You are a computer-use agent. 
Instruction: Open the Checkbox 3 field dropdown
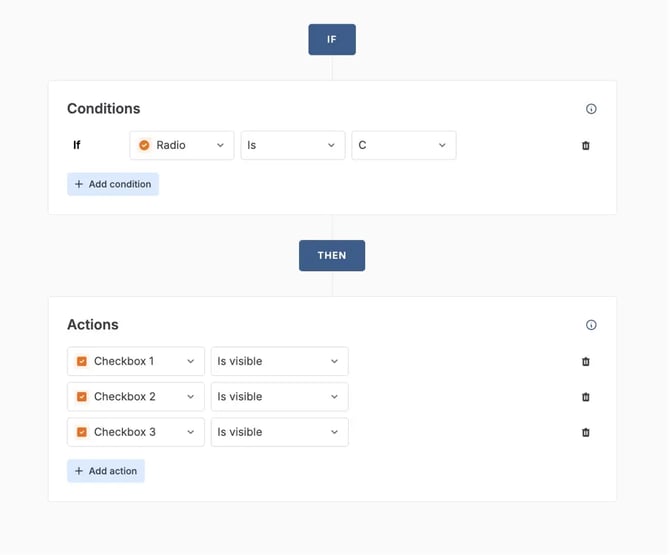(x=136, y=432)
